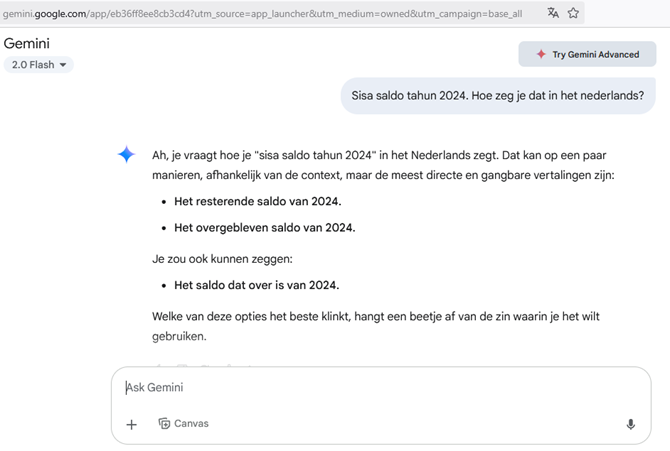Viewport: 670px width, 451px height.
Task: Open the 2.0 Flash model dropdown
Action: click(39, 65)
